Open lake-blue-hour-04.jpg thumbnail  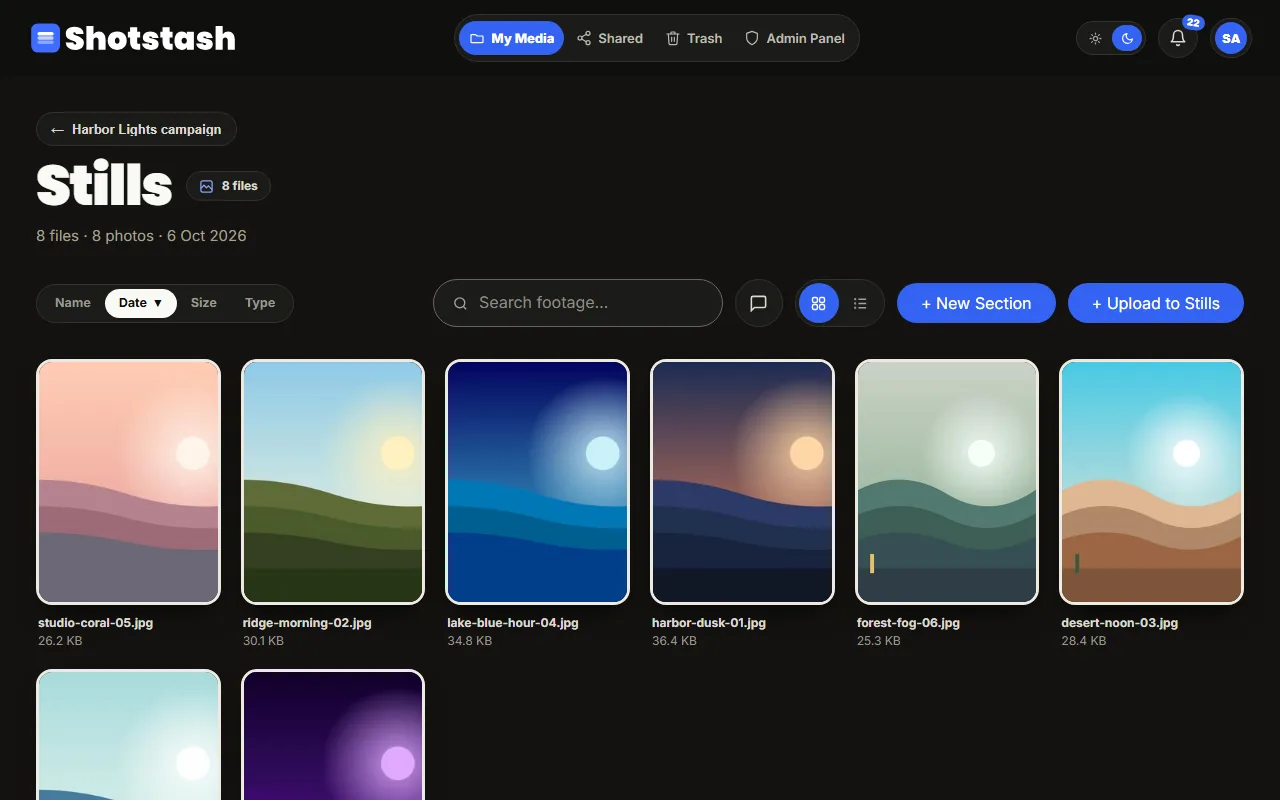coord(538,482)
